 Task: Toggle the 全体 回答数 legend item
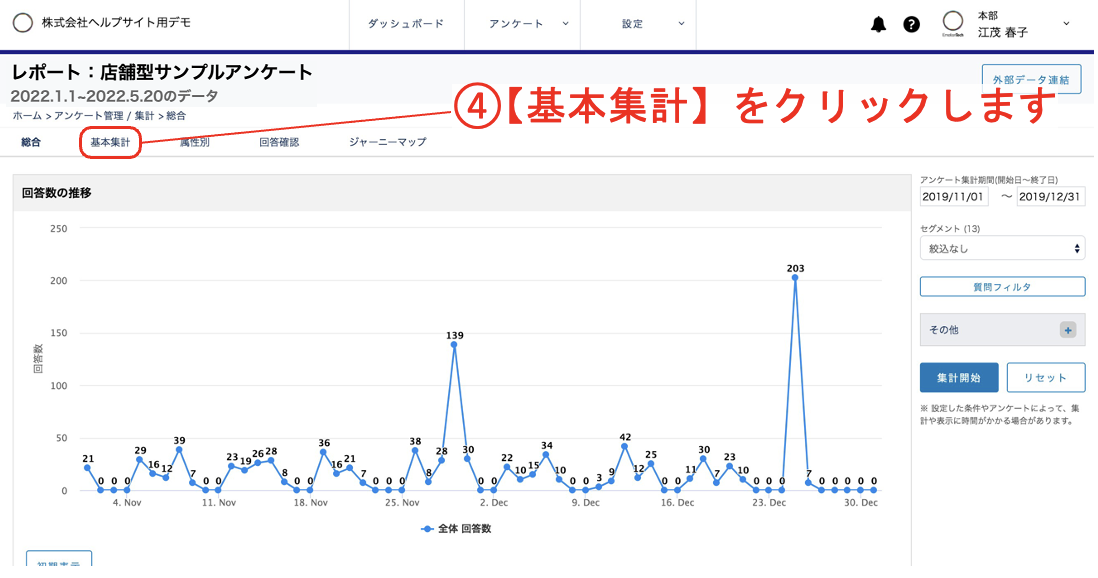[x=457, y=528]
